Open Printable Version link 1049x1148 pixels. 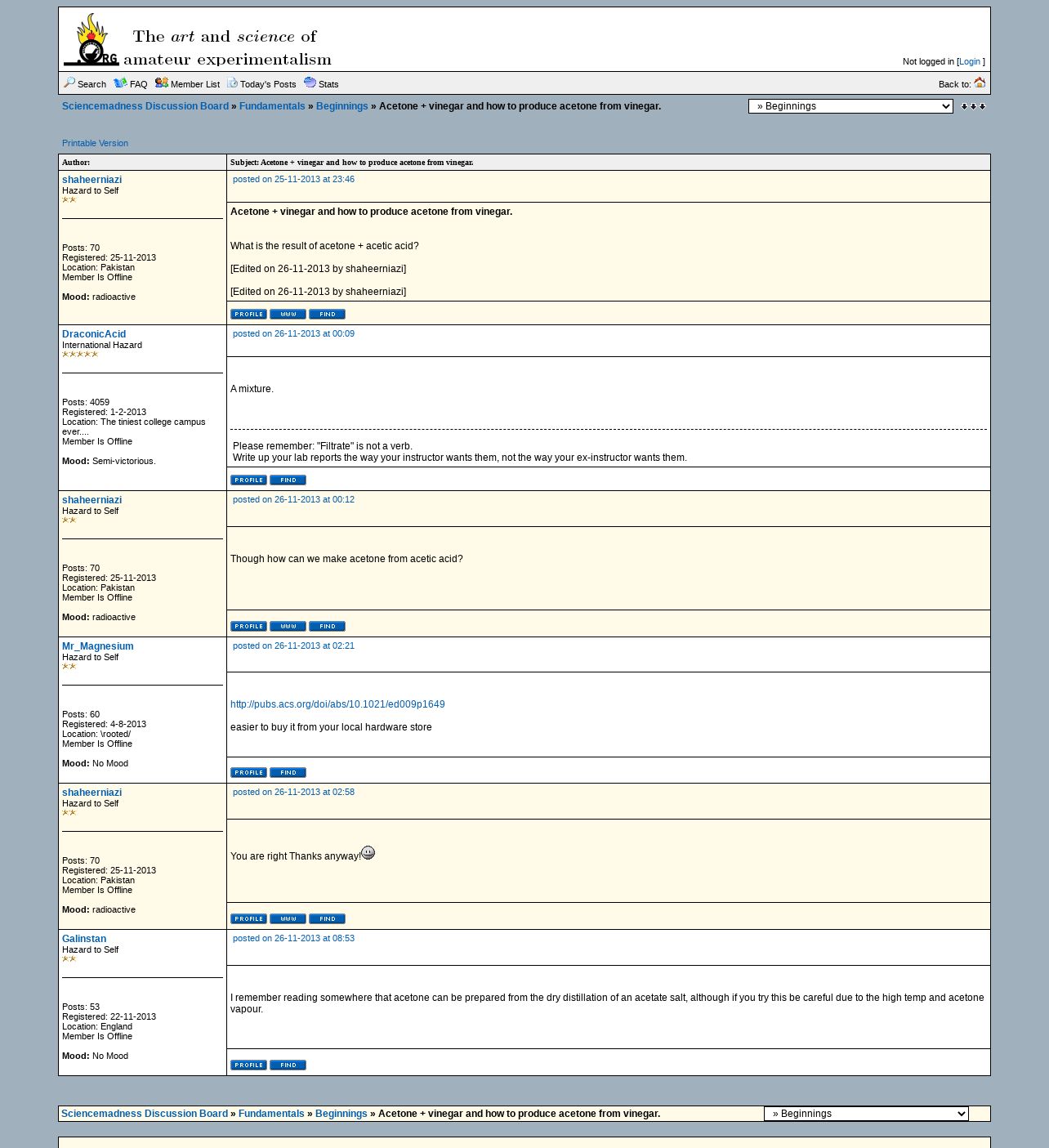(95, 143)
